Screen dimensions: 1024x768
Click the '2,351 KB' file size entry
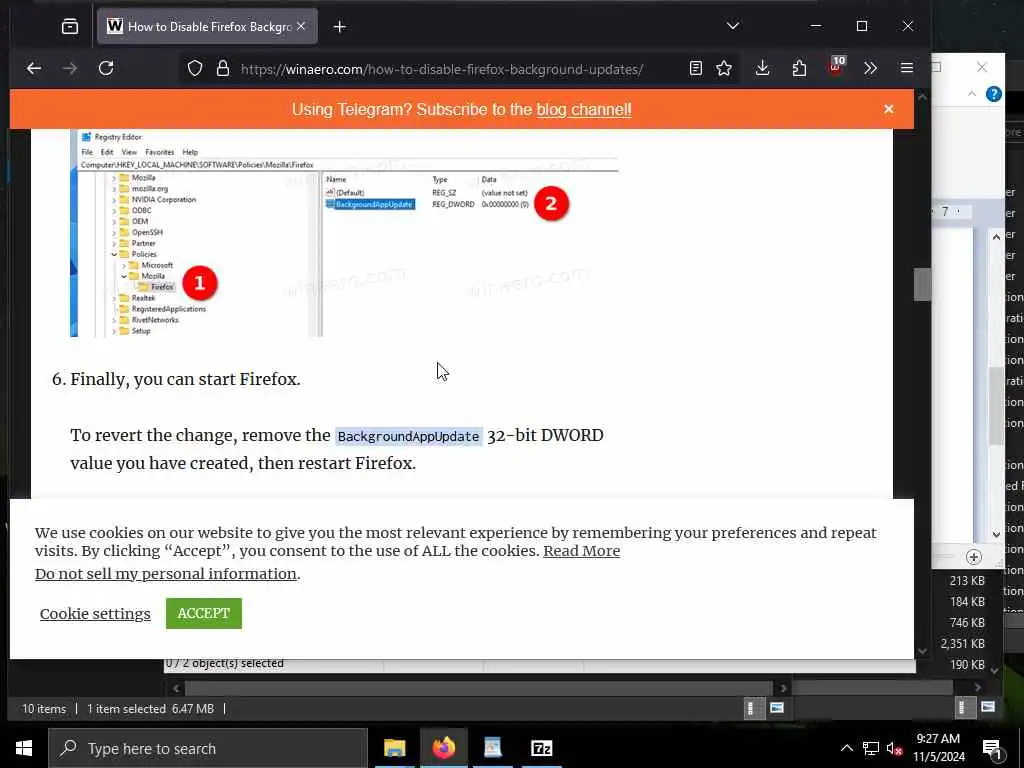tap(963, 643)
